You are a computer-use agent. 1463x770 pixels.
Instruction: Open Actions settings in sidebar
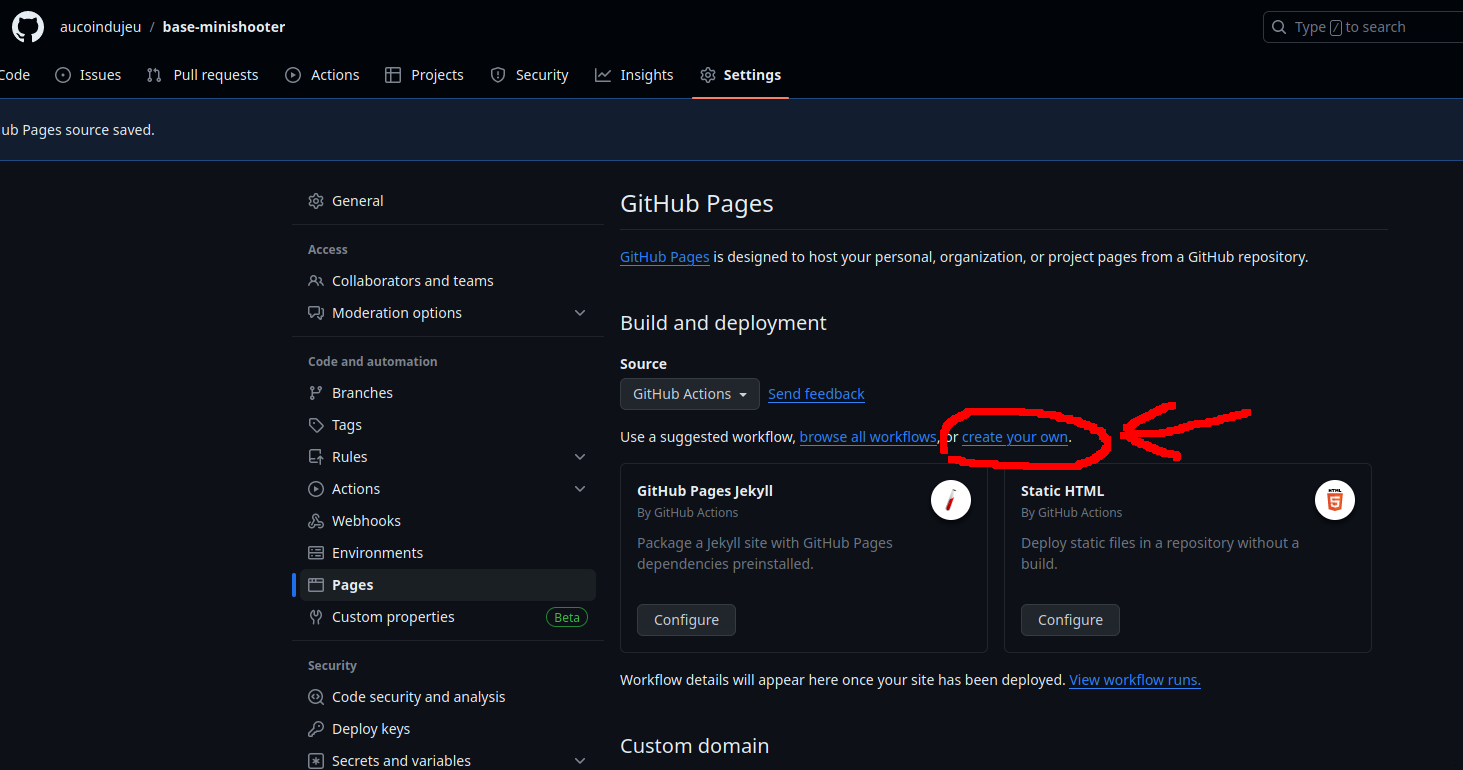448,489
